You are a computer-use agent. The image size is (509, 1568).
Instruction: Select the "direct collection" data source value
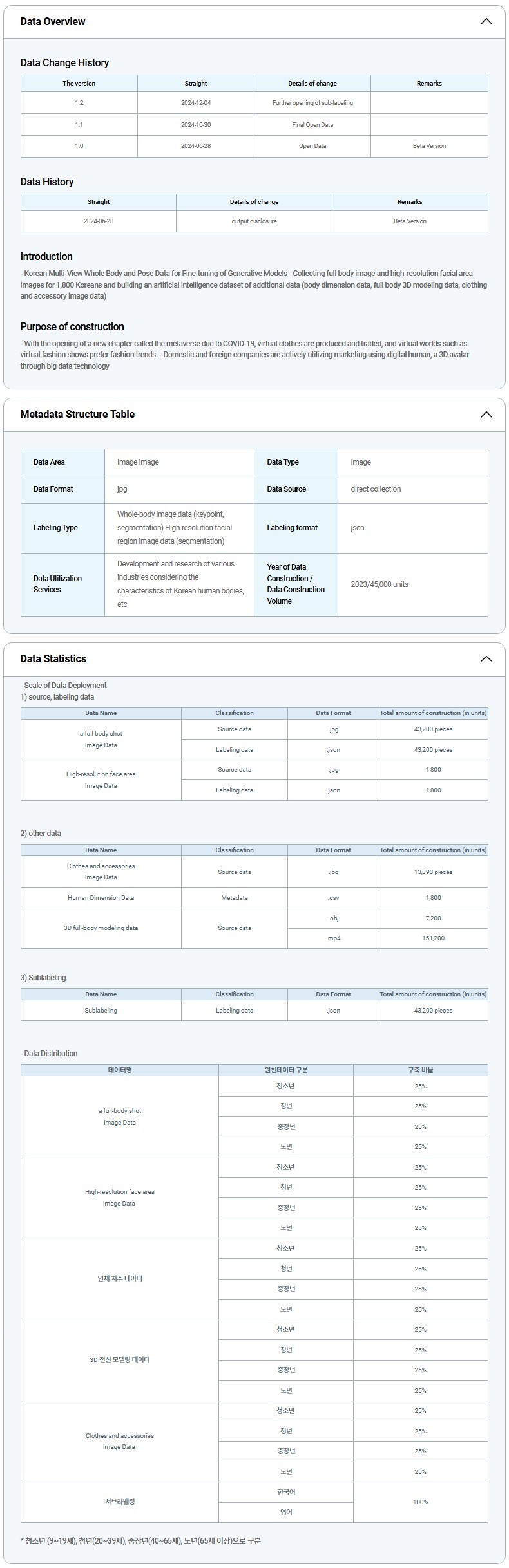tap(376, 489)
